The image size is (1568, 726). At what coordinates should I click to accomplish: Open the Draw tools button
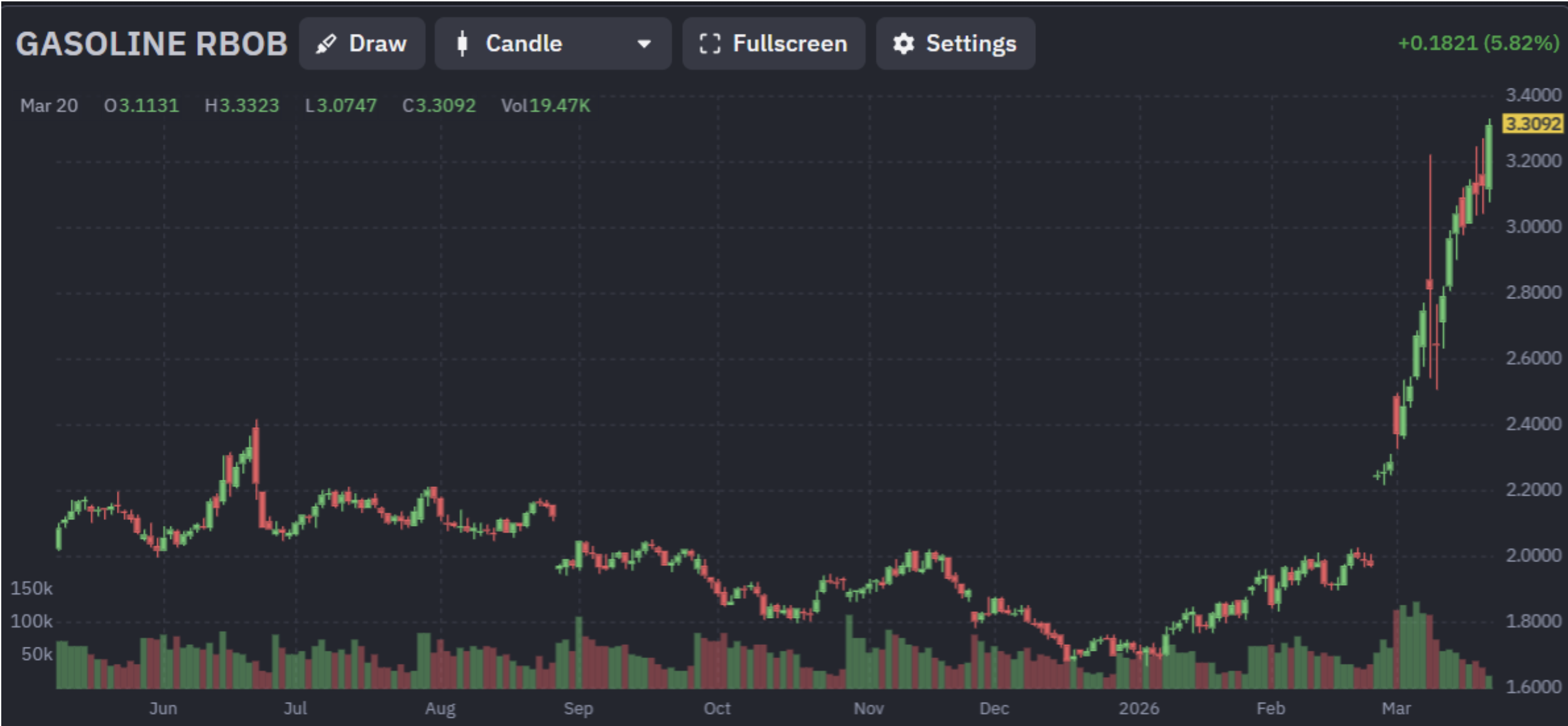(362, 44)
